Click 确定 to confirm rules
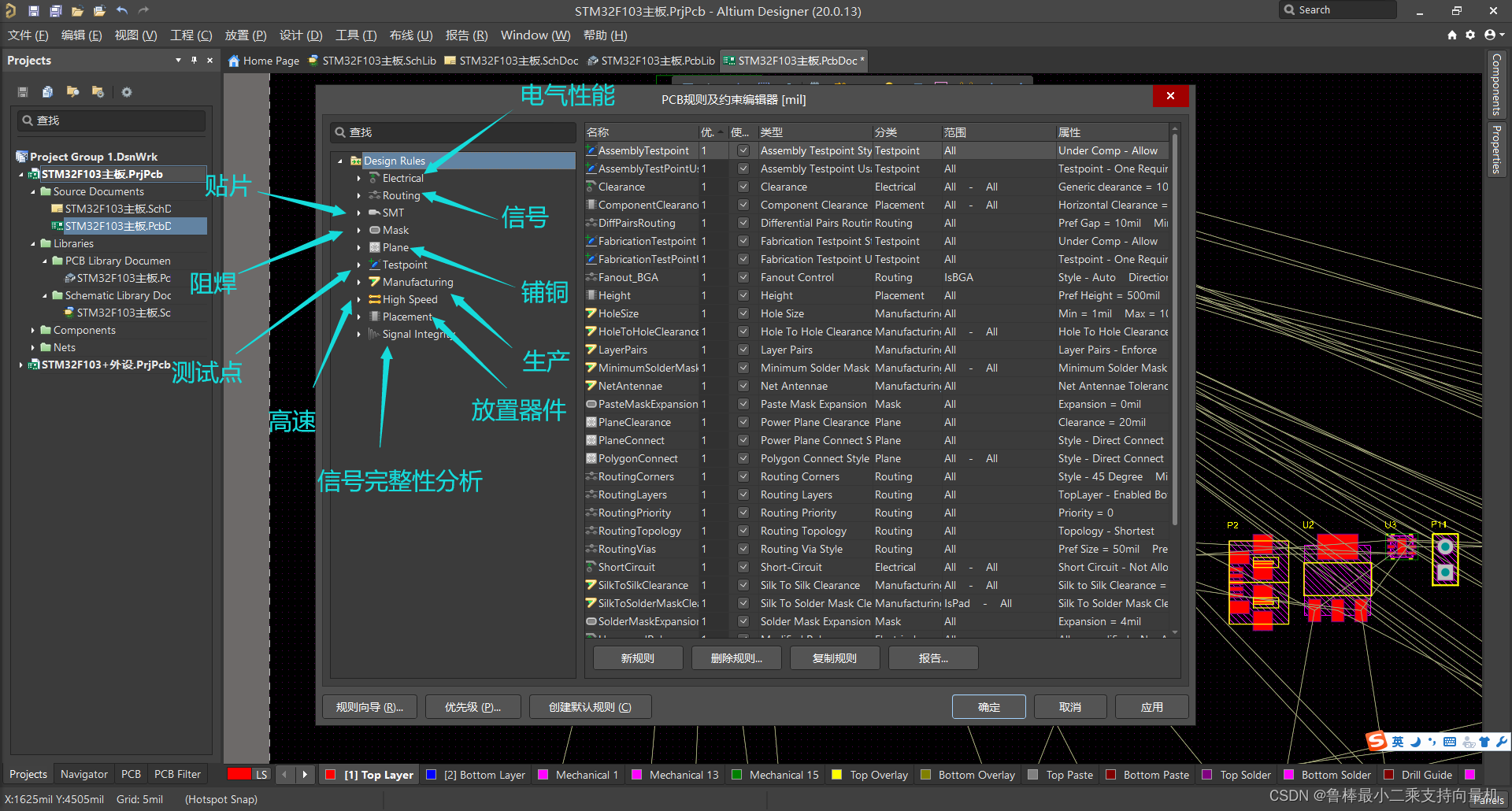Image resolution: width=1512 pixels, height=811 pixels. coord(989,707)
